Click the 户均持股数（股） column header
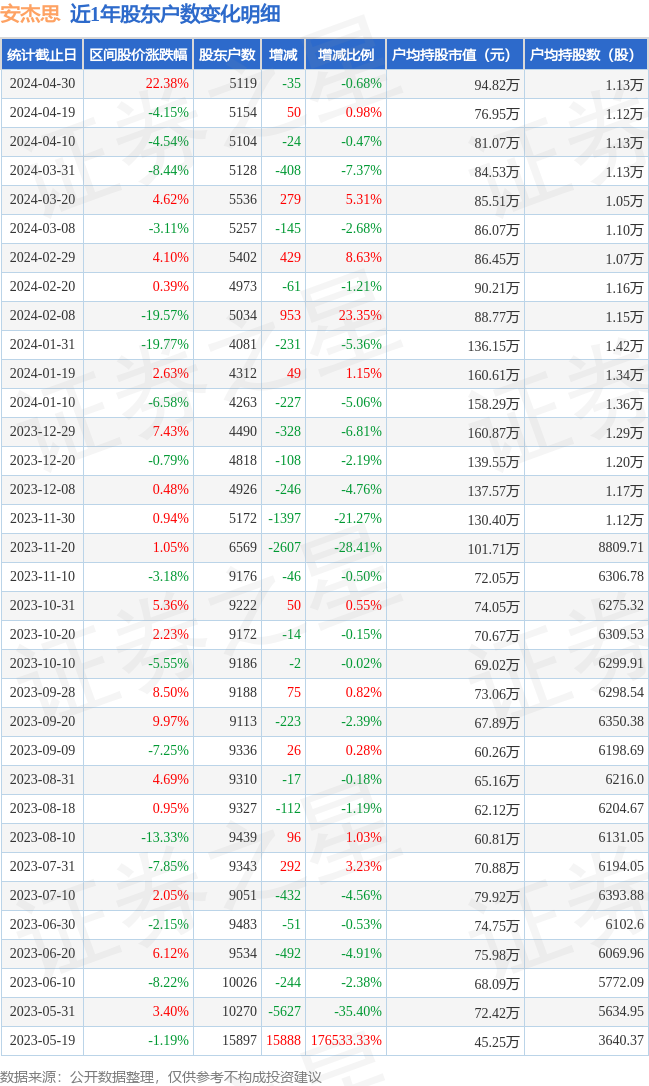649x1086 pixels. (586, 55)
